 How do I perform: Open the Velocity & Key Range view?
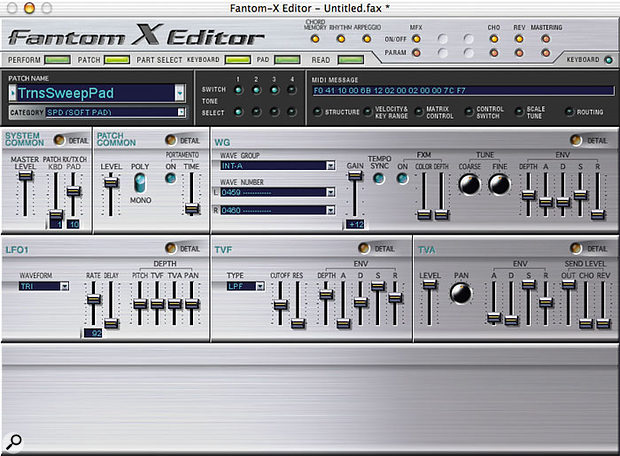pos(367,112)
